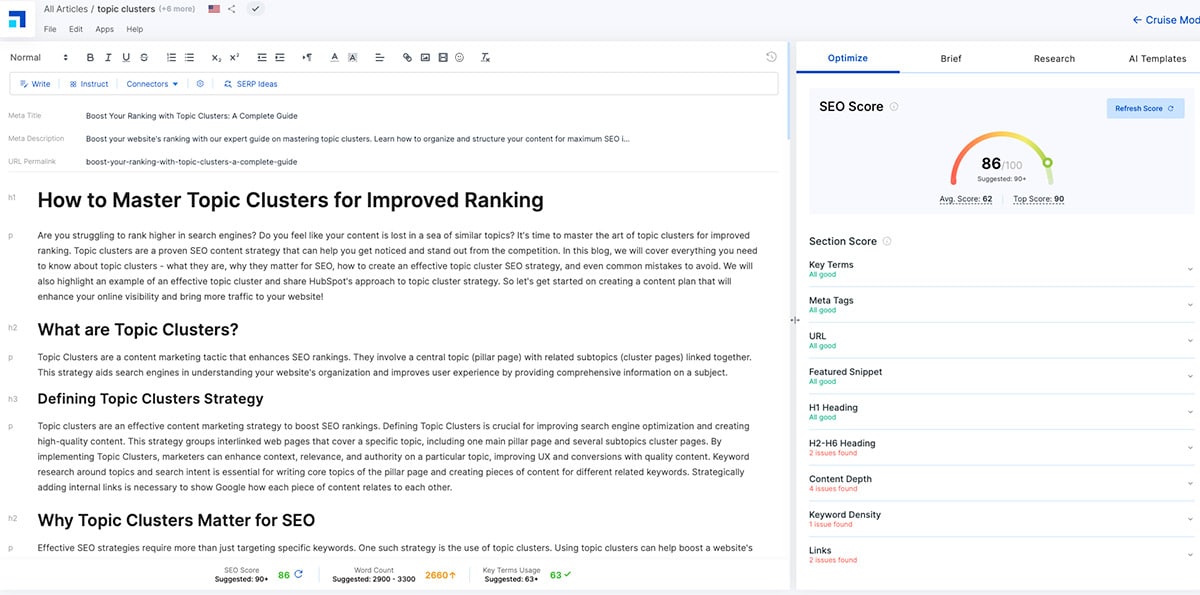Open the Connectors dropdown
1200x595 pixels.
[152, 84]
